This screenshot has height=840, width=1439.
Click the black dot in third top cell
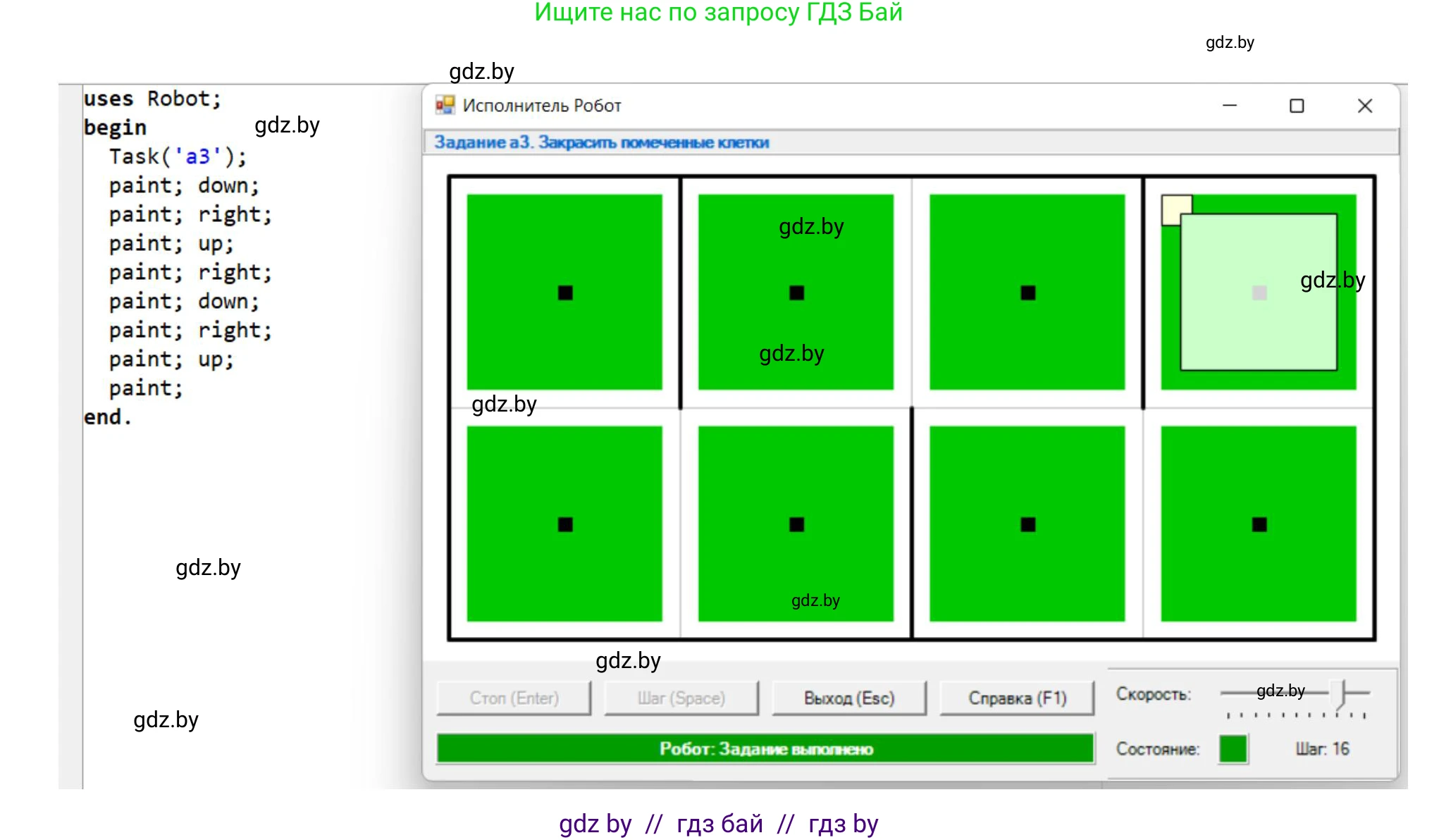[x=1028, y=292]
